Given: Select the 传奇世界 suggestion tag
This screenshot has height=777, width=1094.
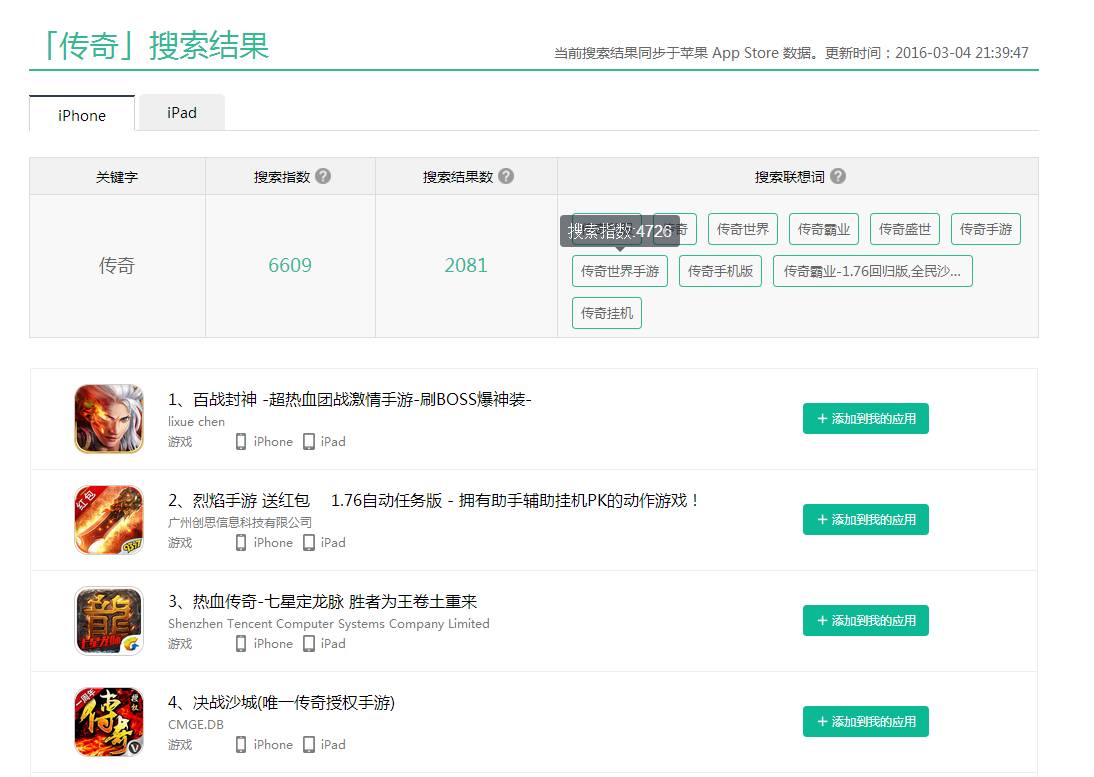Looking at the screenshot, I should 742,229.
